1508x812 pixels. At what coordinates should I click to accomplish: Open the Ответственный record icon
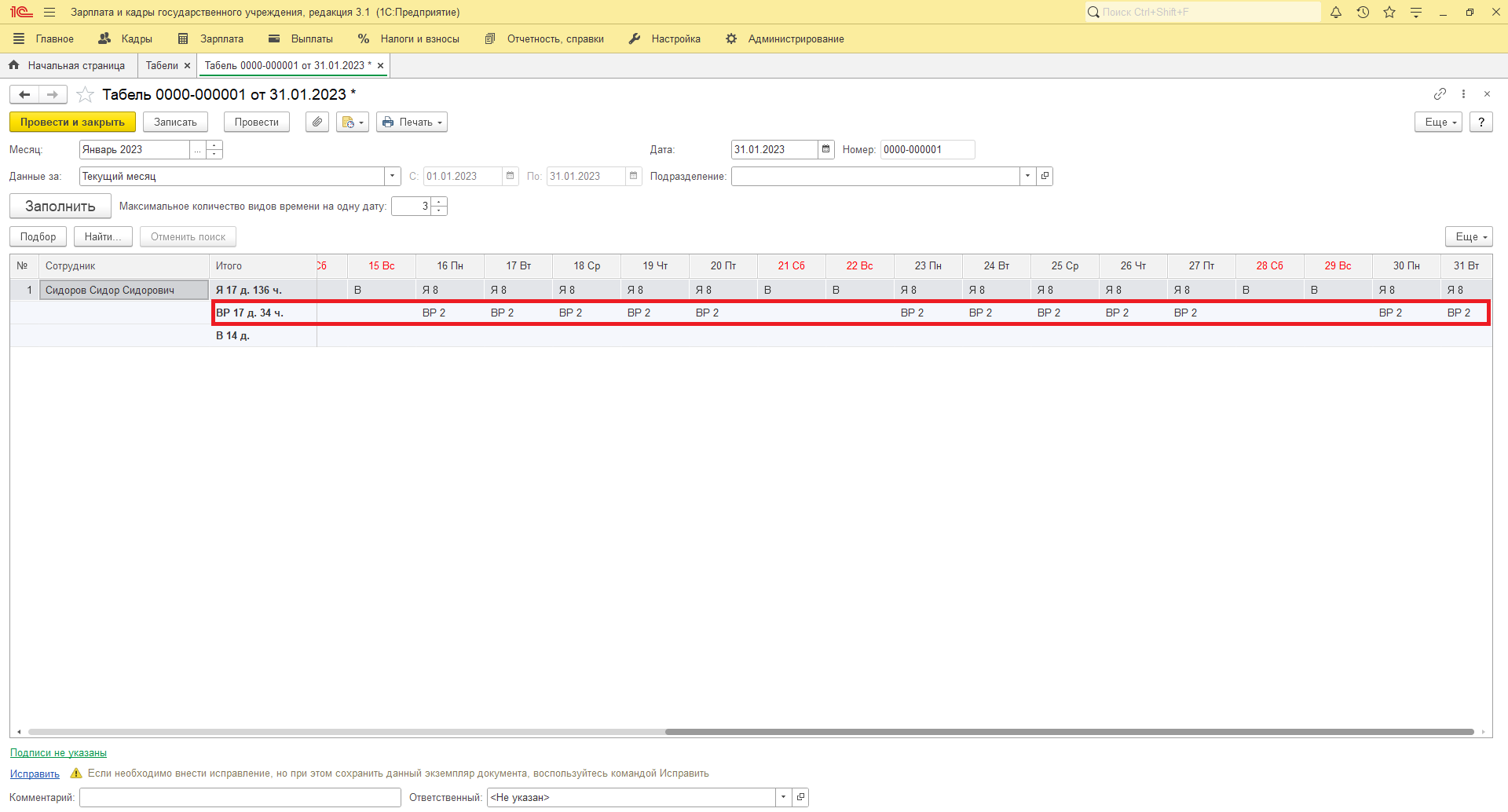pyautogui.click(x=800, y=797)
